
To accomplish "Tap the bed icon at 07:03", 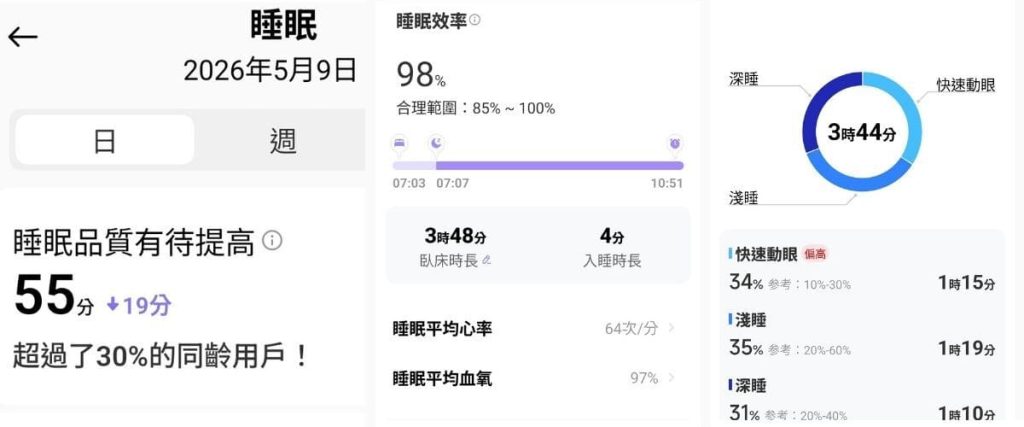I will coord(400,142).
